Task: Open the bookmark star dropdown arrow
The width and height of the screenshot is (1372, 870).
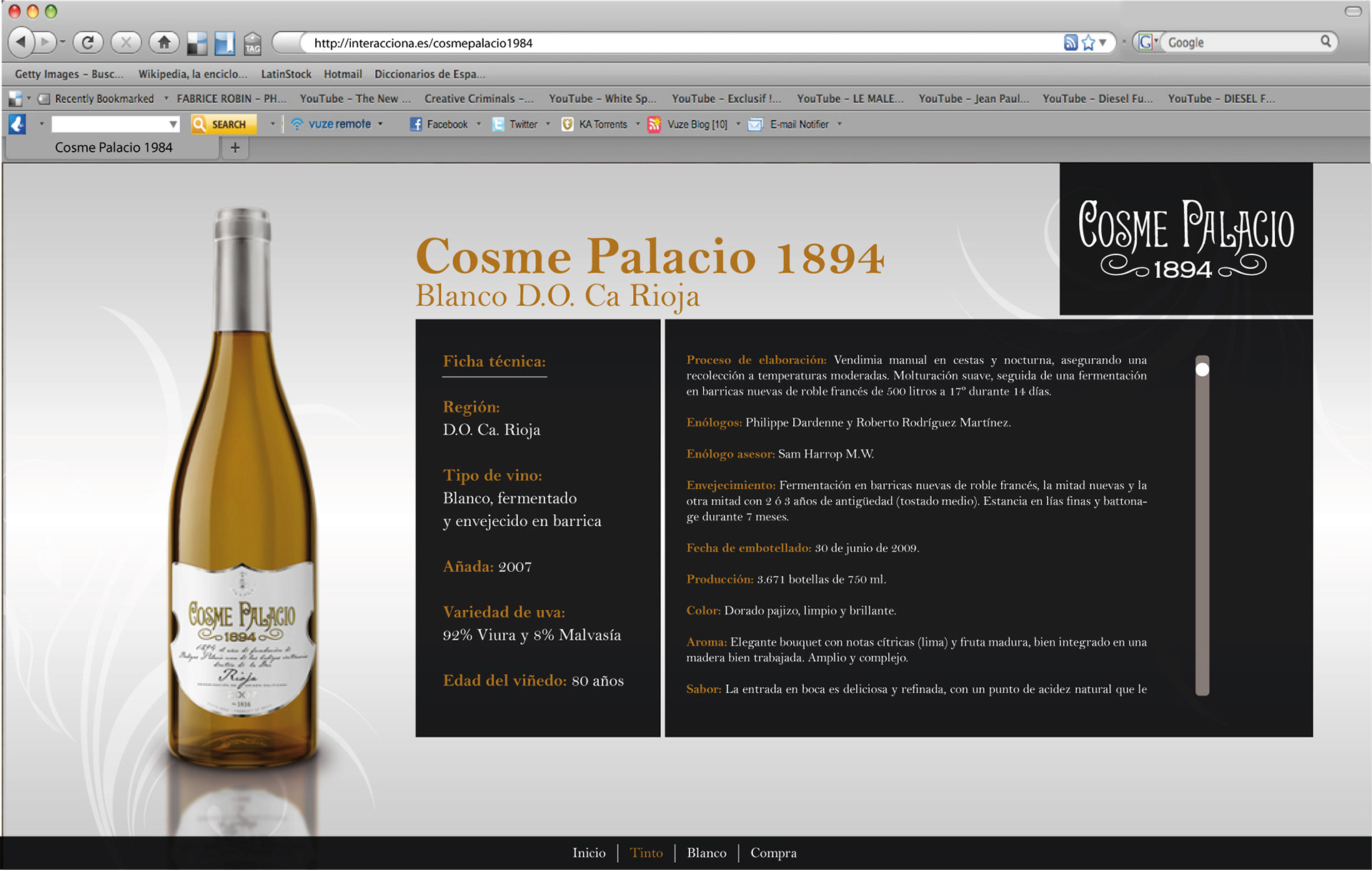Action: 1103,43
